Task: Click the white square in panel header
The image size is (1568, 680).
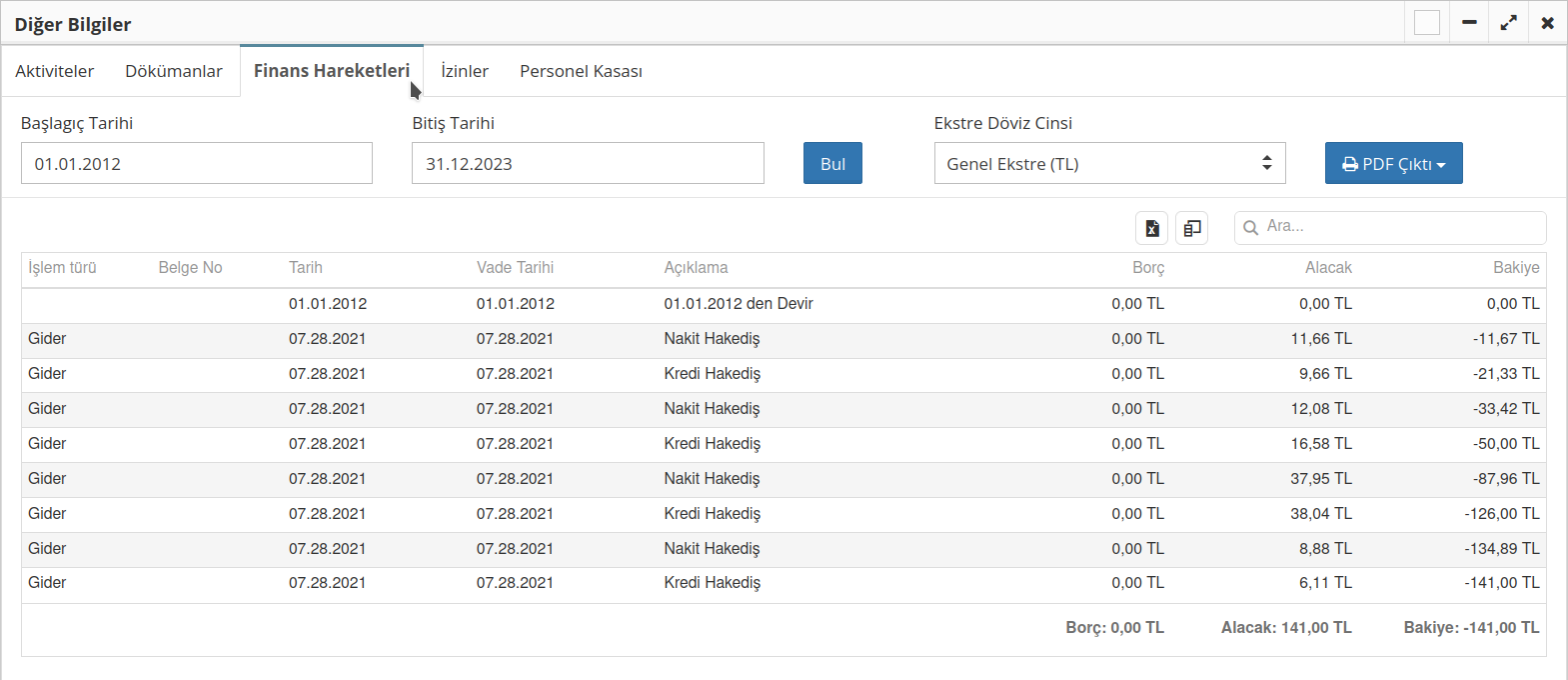Action: click(1427, 23)
